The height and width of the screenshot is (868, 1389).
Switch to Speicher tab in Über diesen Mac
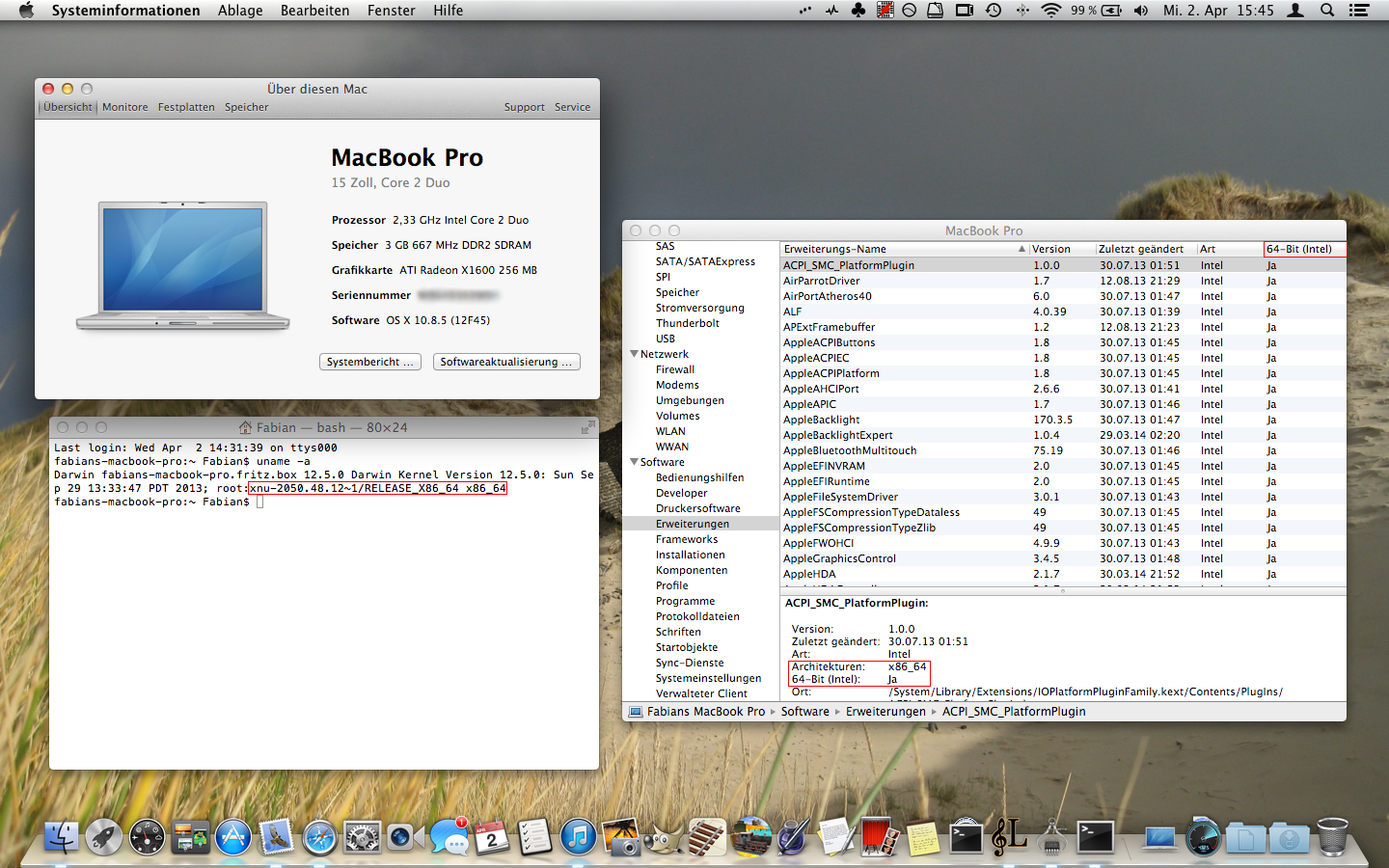[247, 107]
